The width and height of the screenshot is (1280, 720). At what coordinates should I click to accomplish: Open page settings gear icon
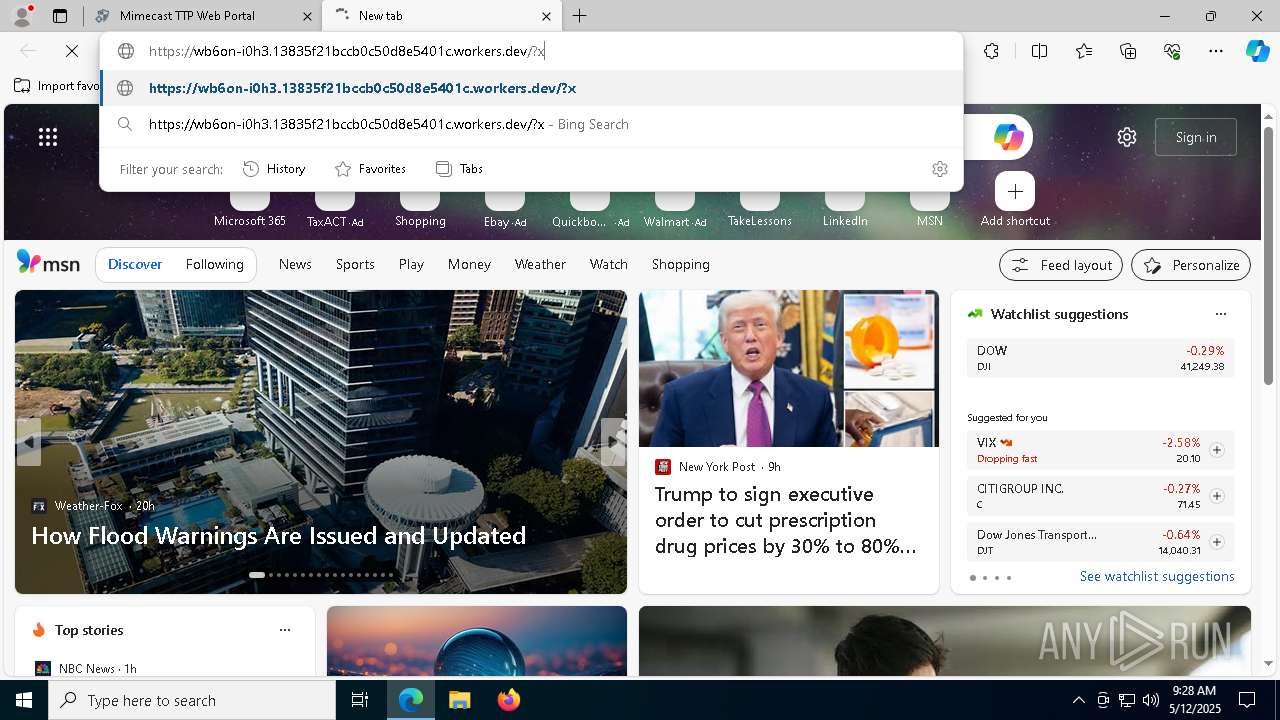click(1127, 137)
